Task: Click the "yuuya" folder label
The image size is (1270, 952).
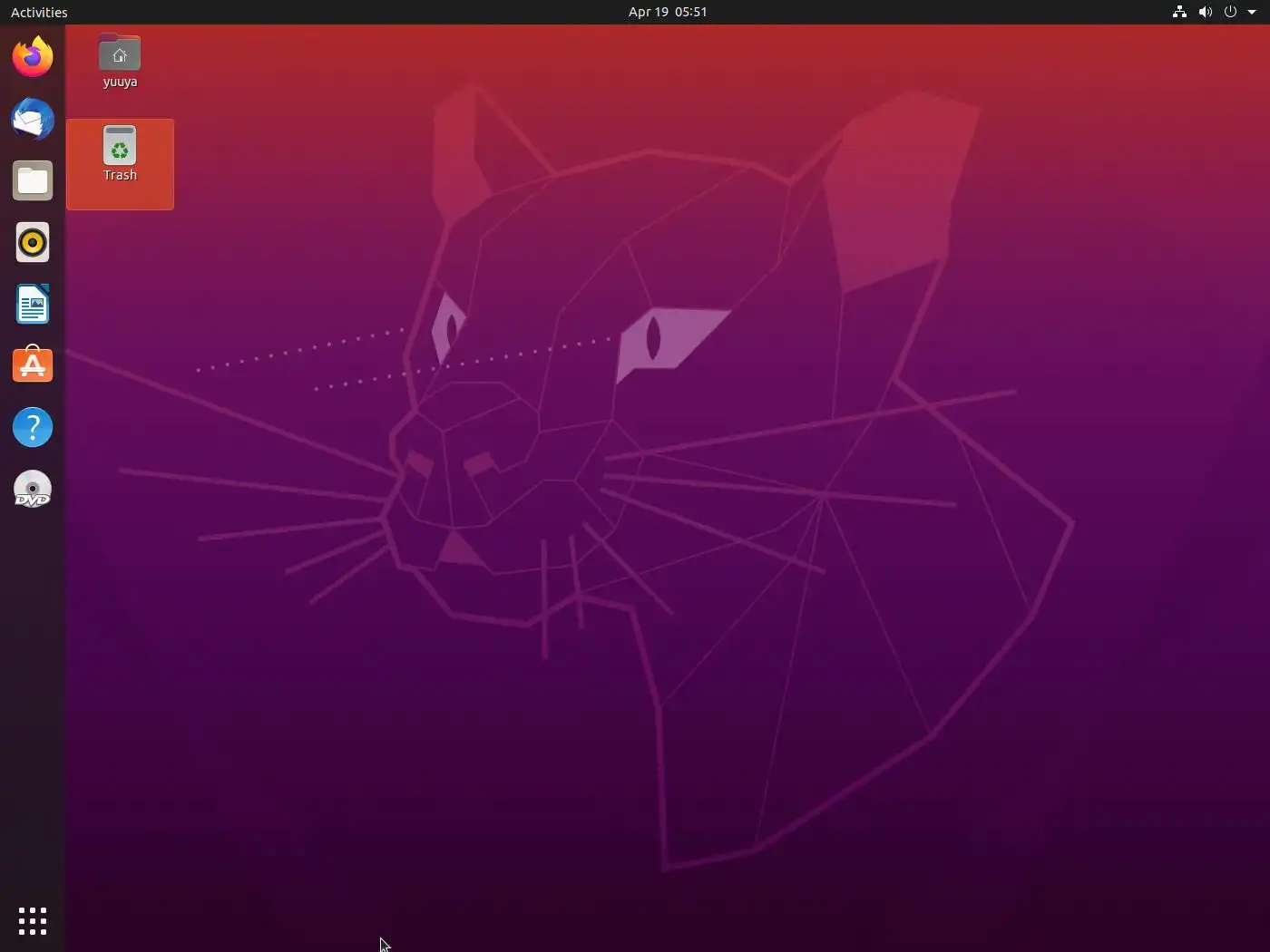Action: tap(120, 82)
